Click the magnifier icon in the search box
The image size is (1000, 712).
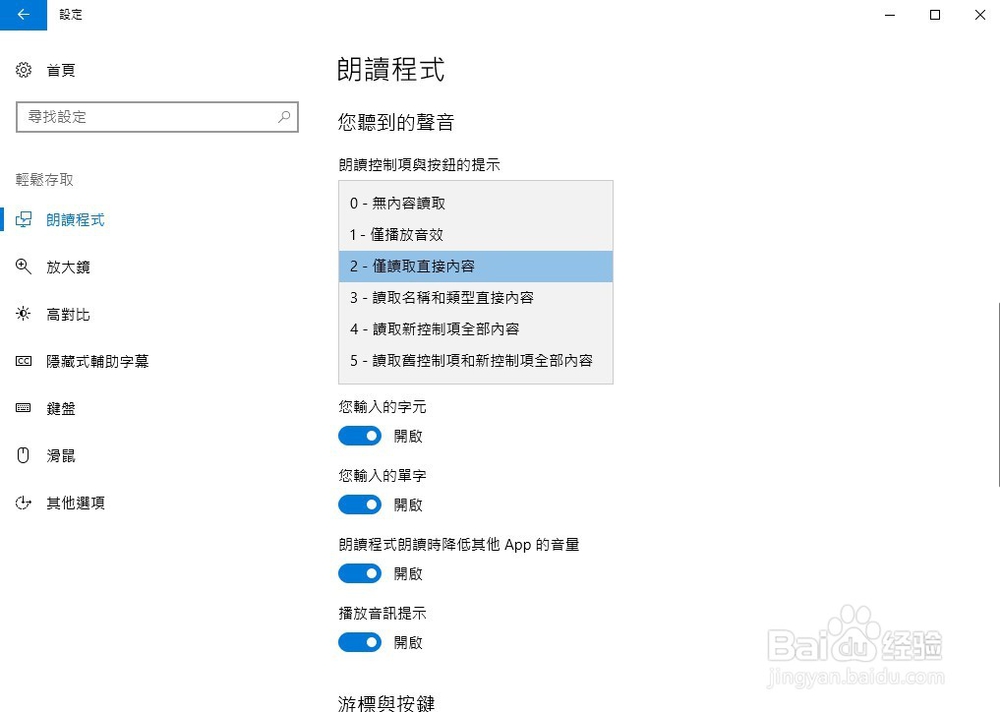click(x=284, y=117)
